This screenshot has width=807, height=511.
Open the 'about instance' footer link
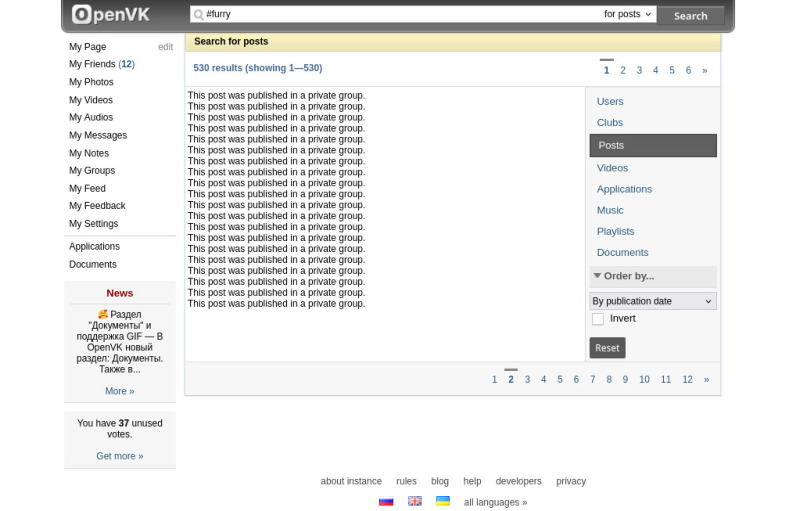tap(351, 481)
